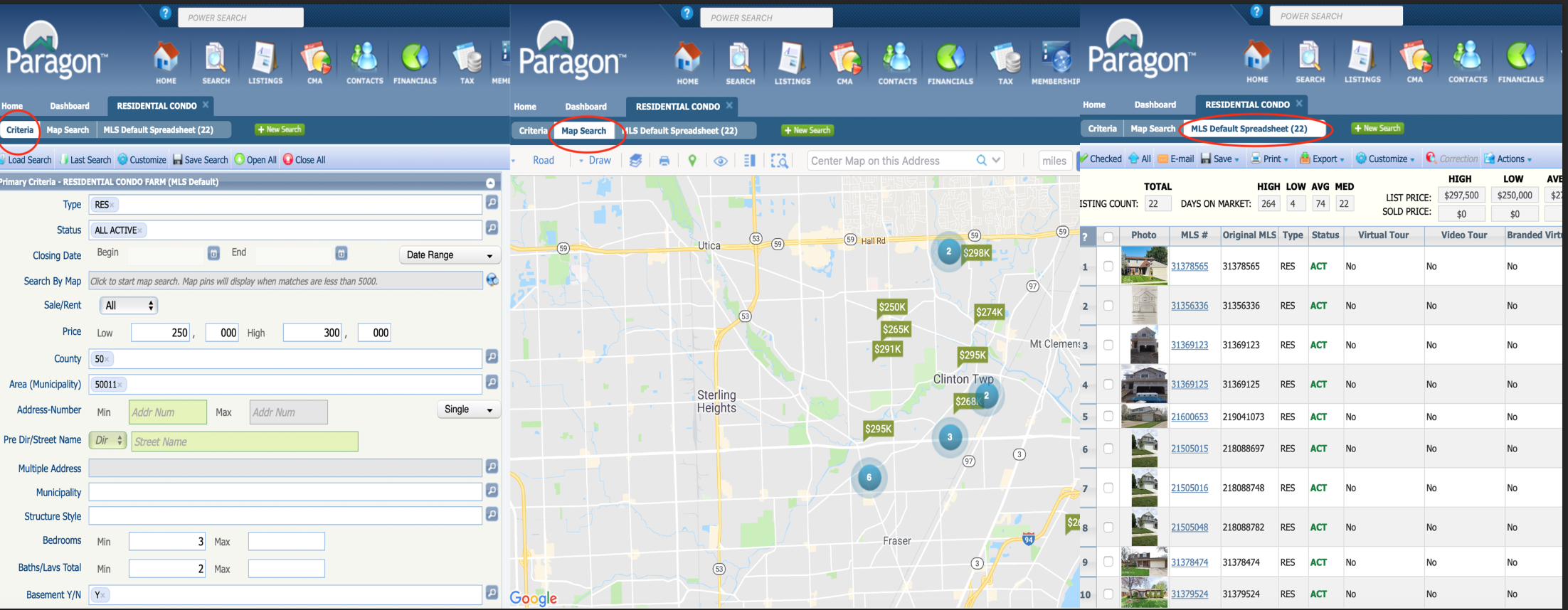The width and height of the screenshot is (1568, 610).
Task: Click the blue help question mark in left panel
Action: (x=165, y=13)
